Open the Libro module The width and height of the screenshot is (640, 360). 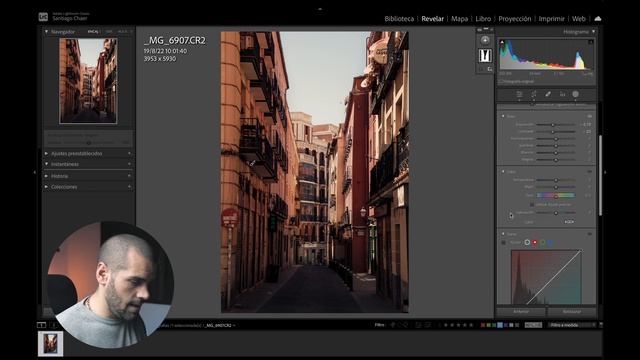point(483,19)
